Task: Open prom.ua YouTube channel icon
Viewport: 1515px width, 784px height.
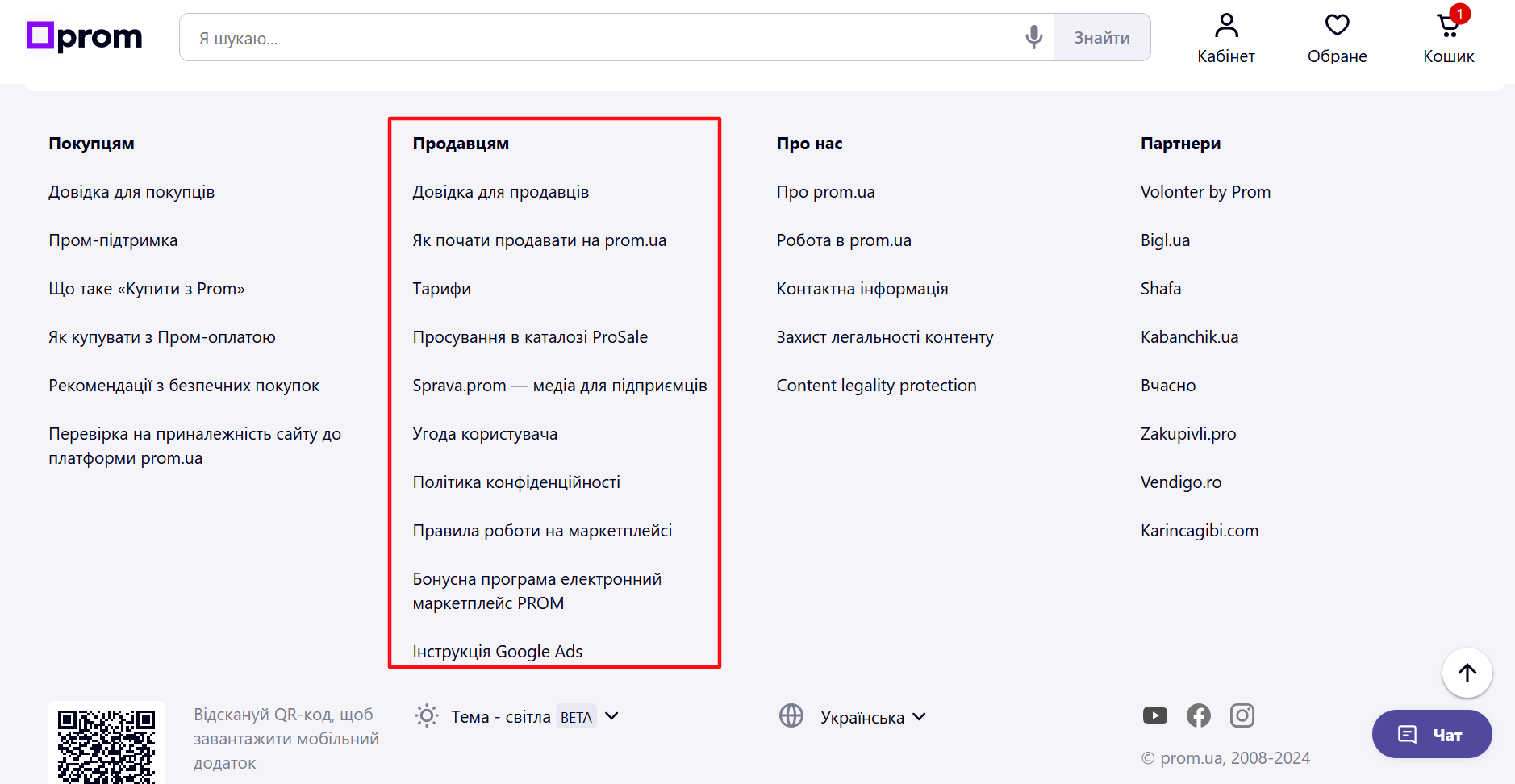Action: (x=1155, y=715)
